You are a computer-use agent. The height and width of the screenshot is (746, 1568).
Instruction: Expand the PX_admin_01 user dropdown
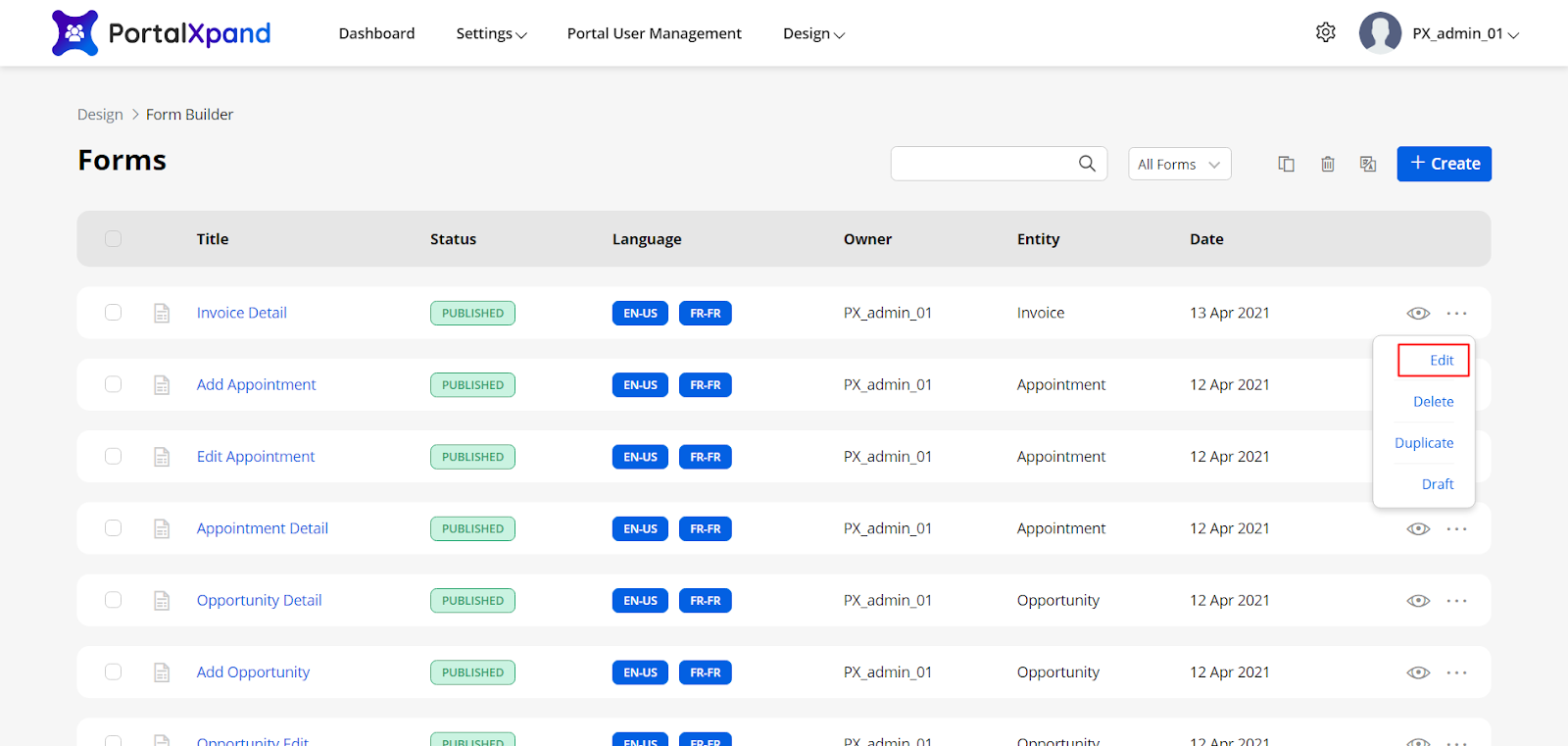point(1465,33)
